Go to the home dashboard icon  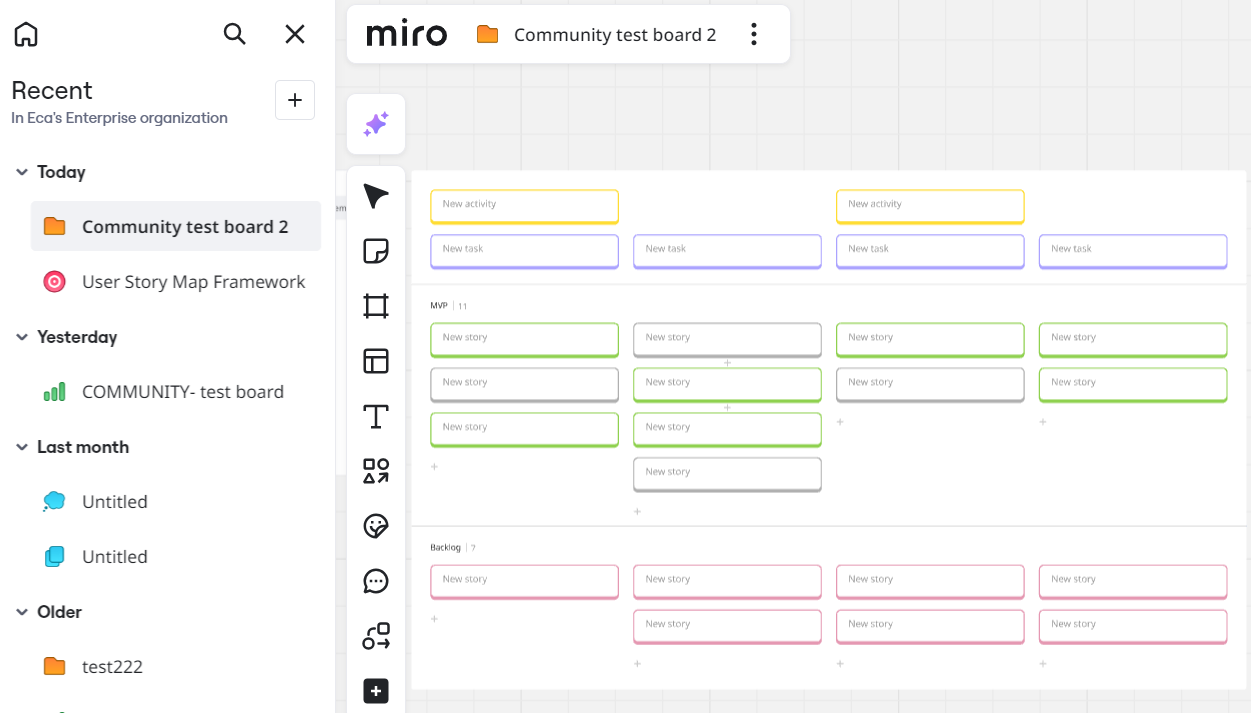click(x=26, y=34)
